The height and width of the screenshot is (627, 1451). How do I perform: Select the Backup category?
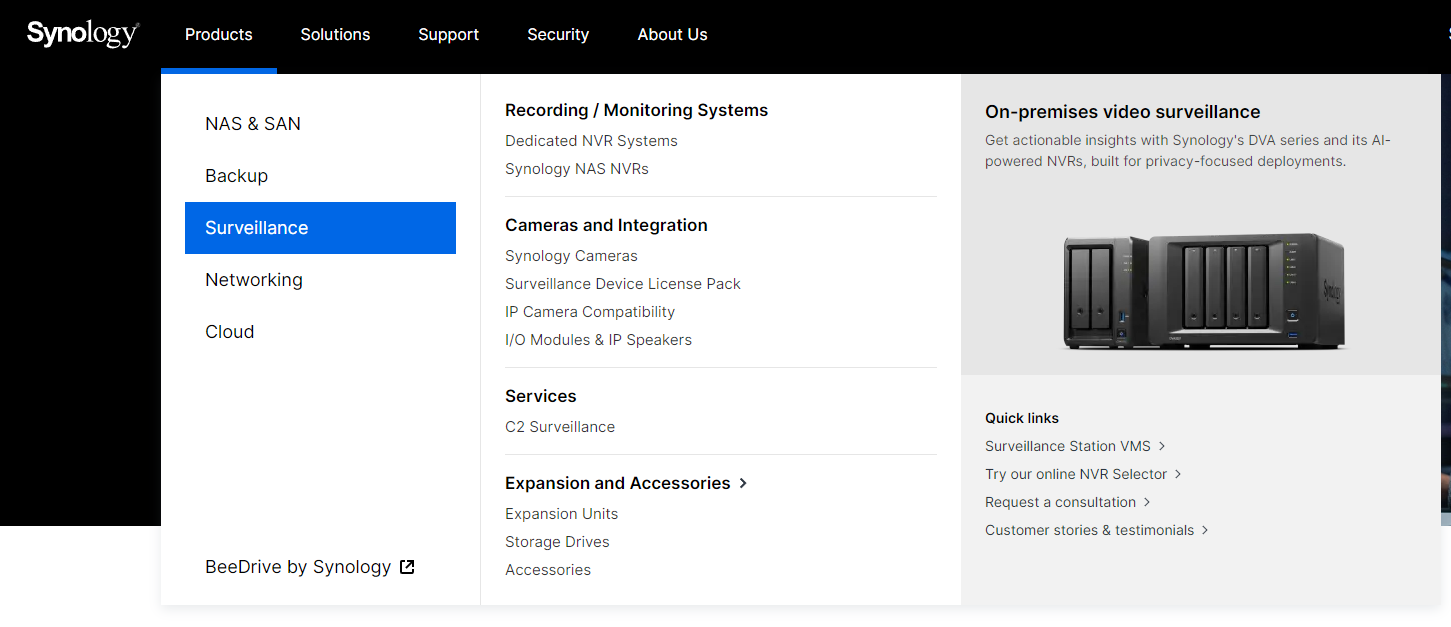[320, 176]
